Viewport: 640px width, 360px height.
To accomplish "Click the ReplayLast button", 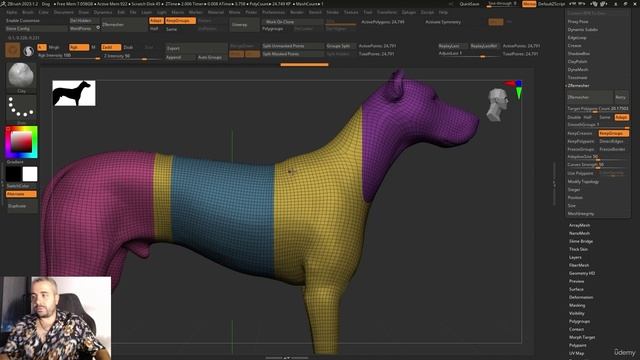I will point(452,46).
